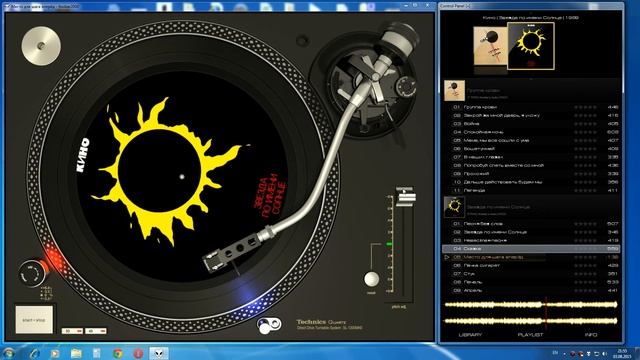Select track 06 Бошетунмай
The width and height of the screenshot is (640, 360).
532,149
